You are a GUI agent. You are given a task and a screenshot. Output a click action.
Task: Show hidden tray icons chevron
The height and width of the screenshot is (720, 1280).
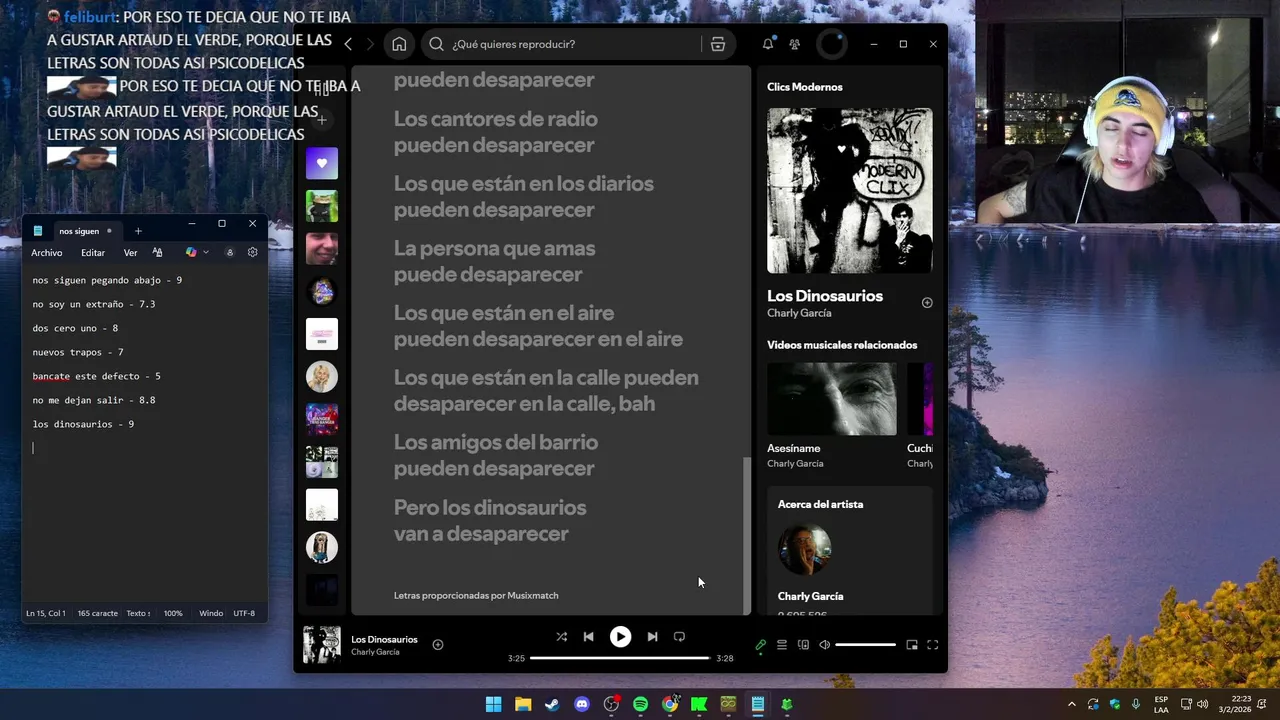[1071, 704]
